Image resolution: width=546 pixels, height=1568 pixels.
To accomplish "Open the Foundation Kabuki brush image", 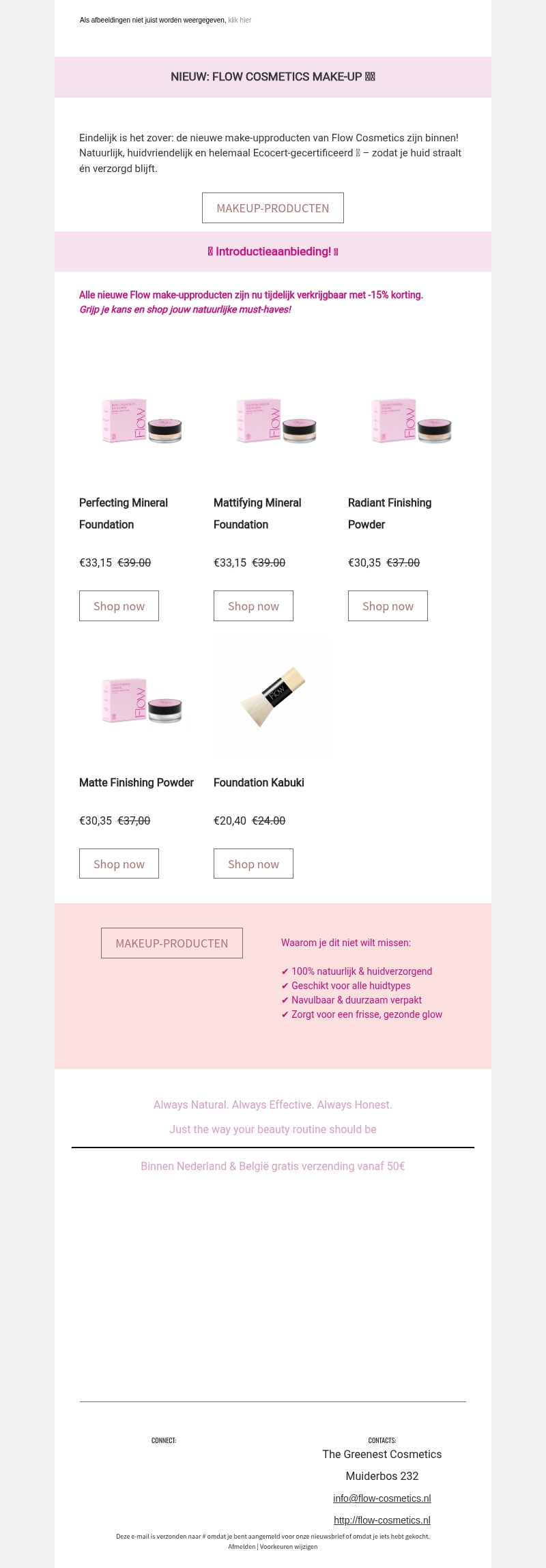I will click(274, 697).
